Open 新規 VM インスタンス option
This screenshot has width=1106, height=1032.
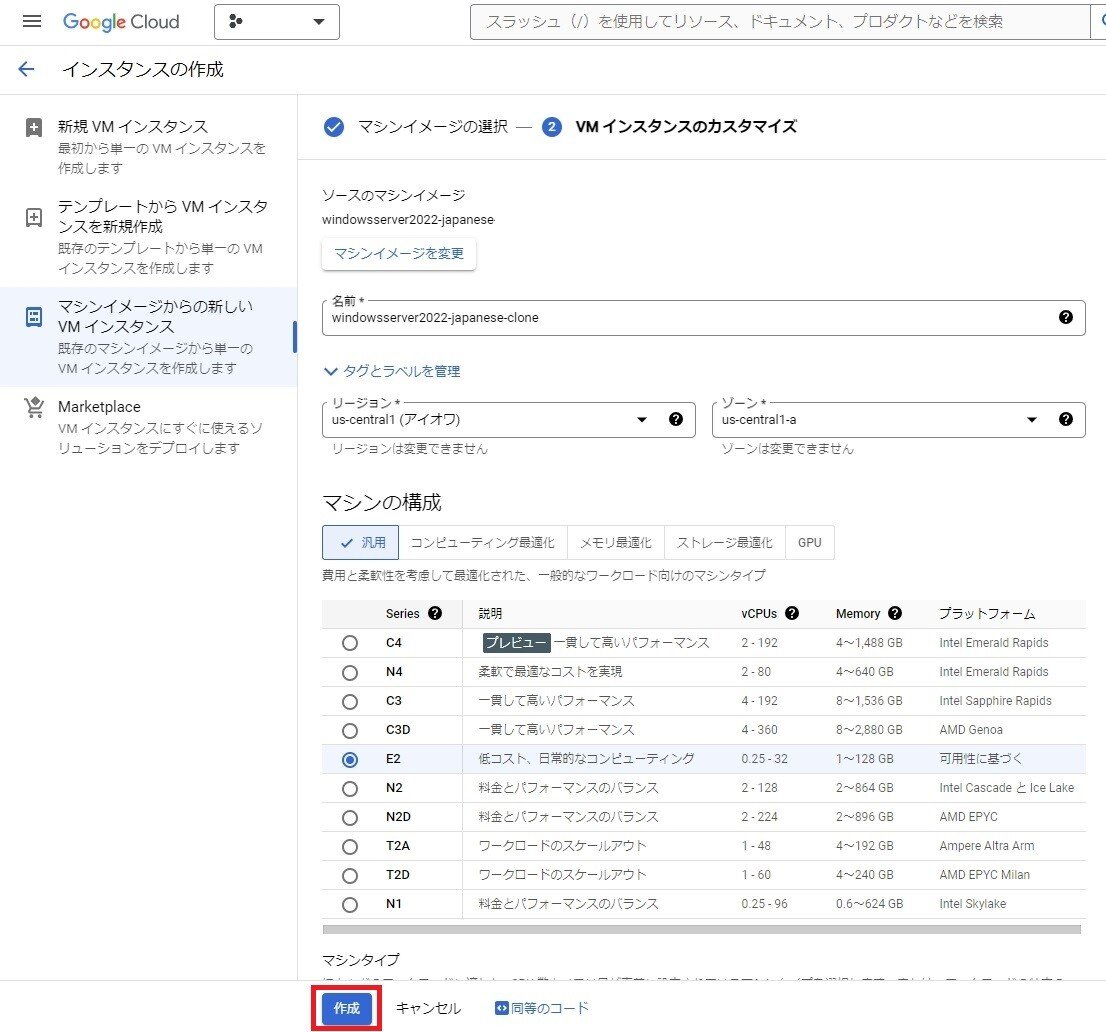click(148, 147)
